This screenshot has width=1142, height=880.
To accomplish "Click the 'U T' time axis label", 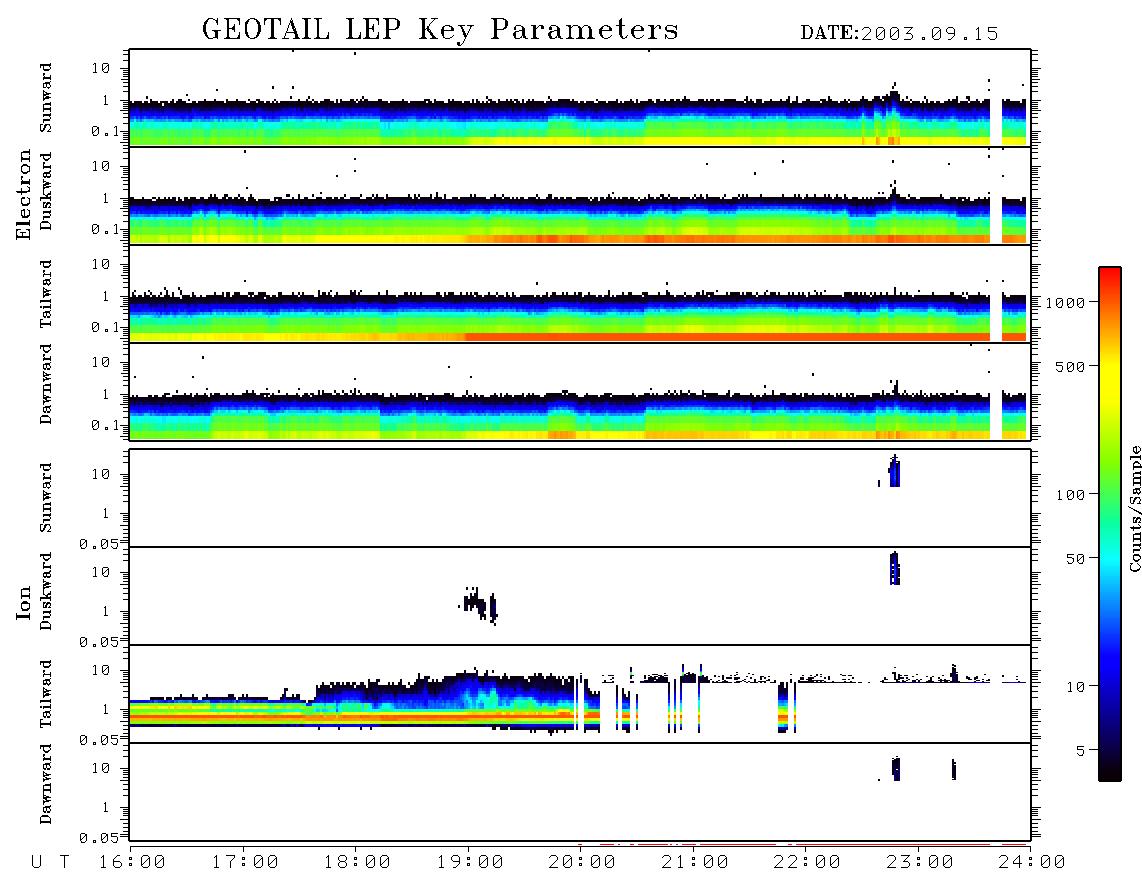I will point(50,863).
